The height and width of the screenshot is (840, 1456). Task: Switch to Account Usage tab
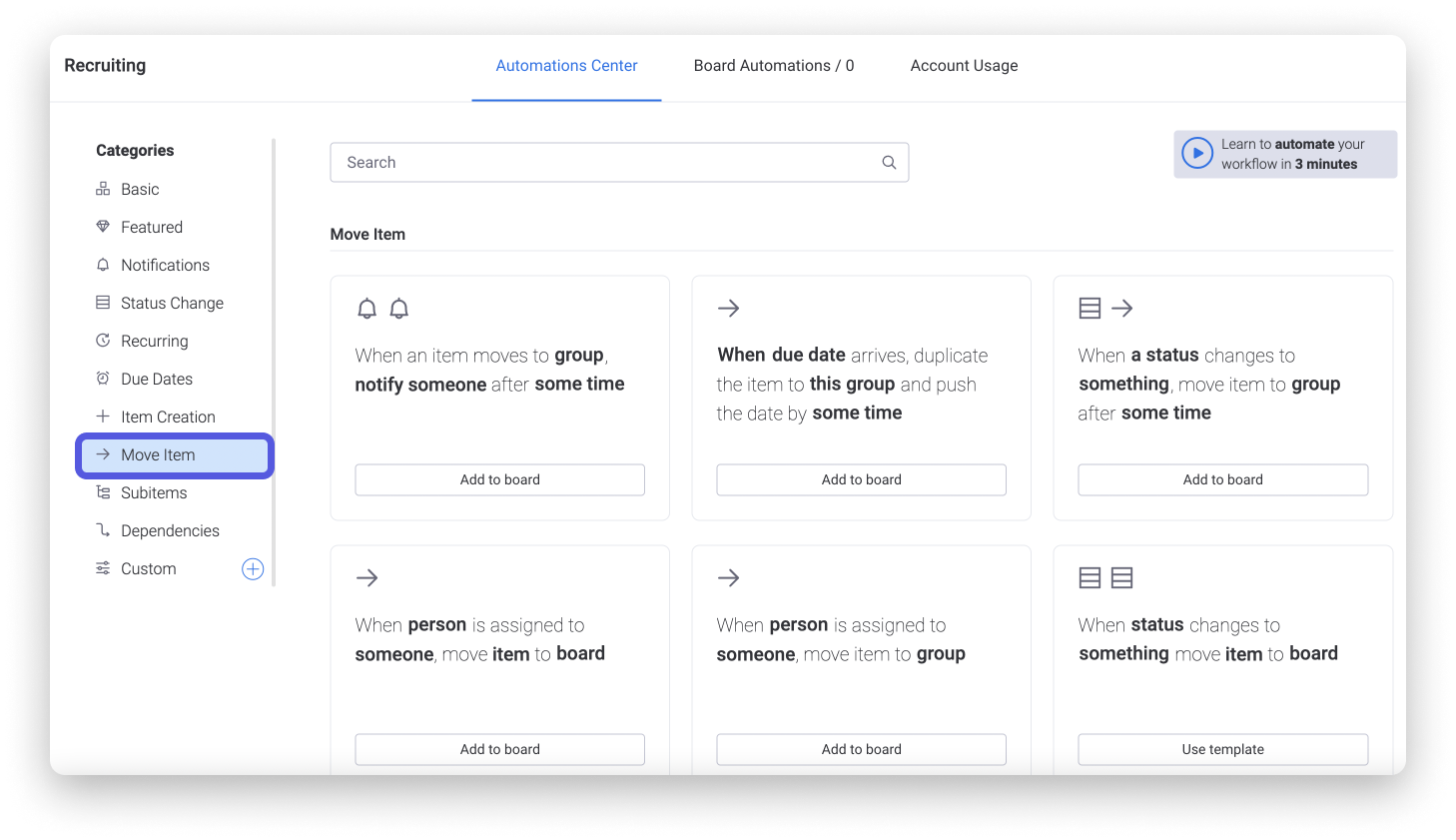(964, 66)
